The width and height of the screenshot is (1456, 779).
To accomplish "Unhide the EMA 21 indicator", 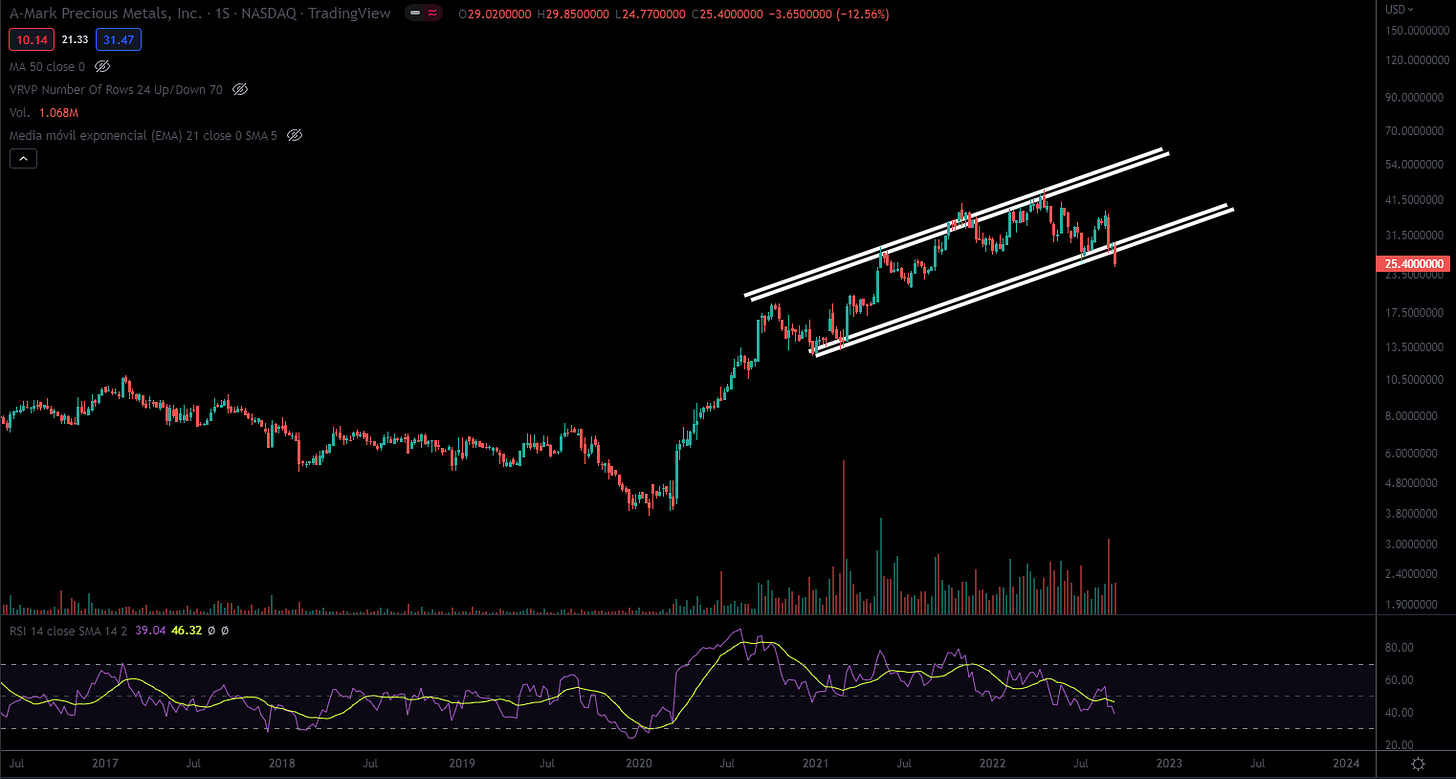I will tap(294, 135).
